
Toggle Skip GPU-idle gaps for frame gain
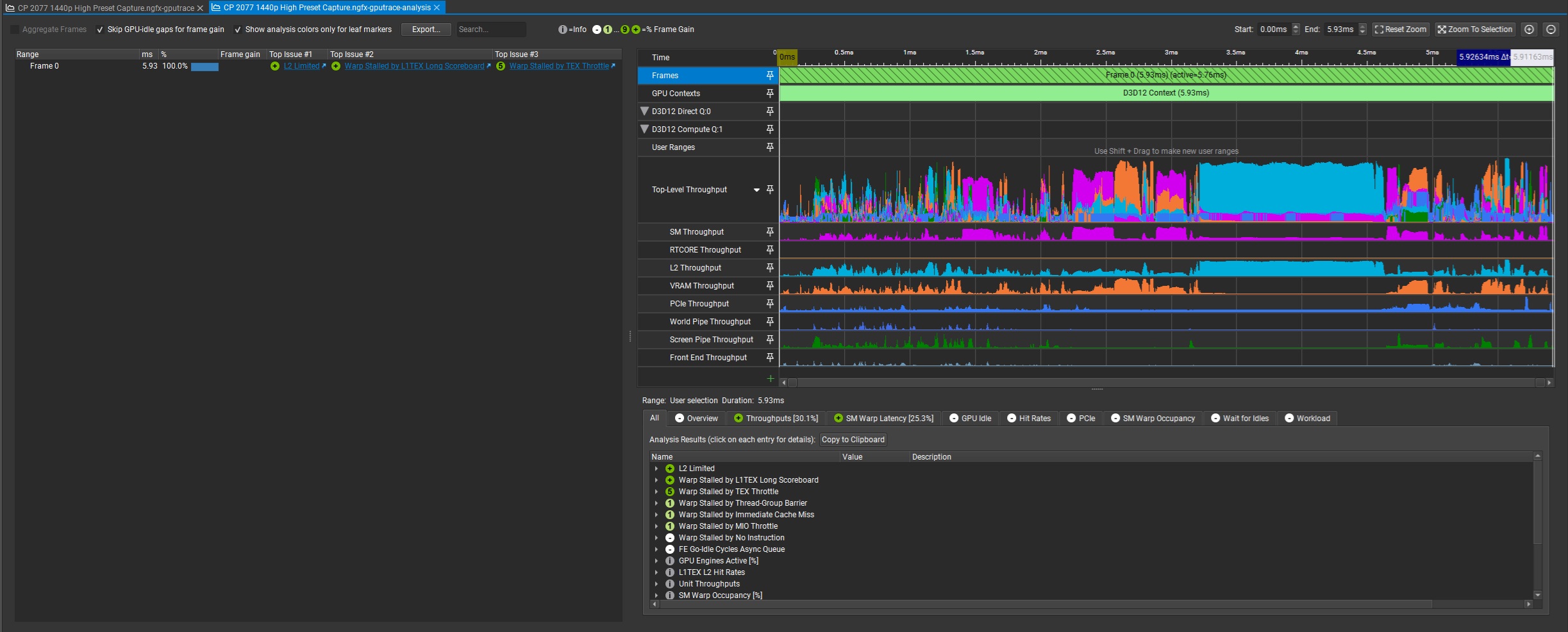coord(100,29)
